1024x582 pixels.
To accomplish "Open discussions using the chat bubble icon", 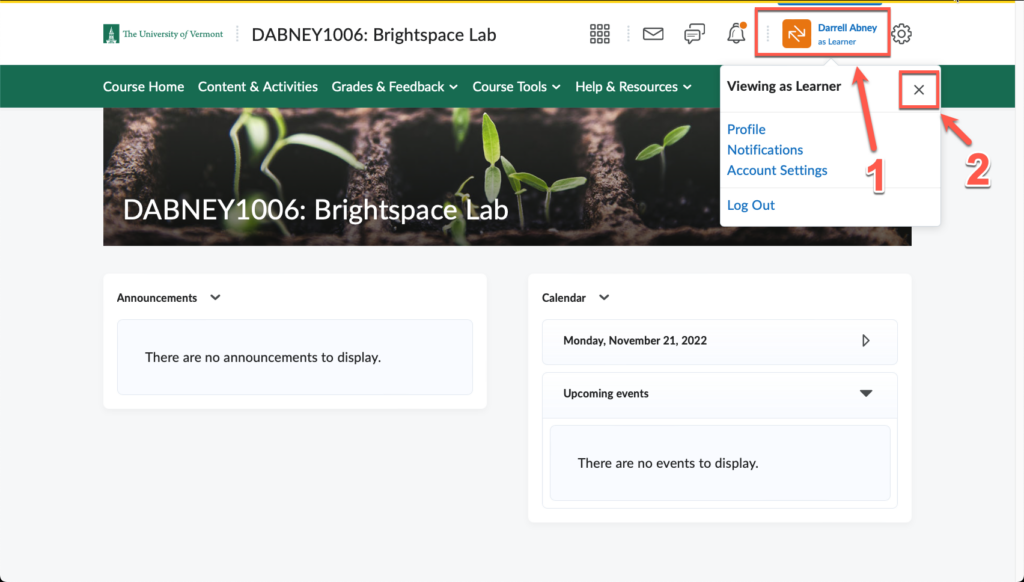I will [694, 33].
